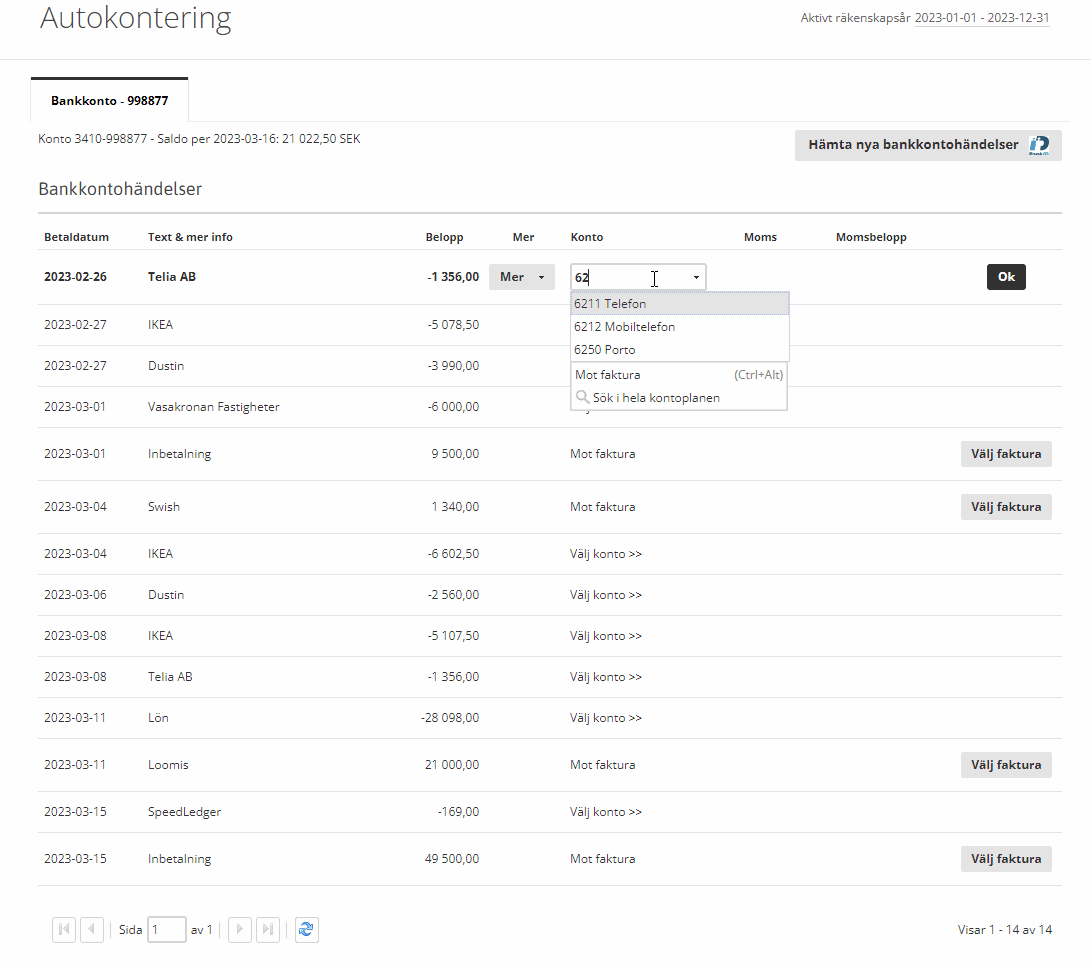Select the IKEA -5 078,50 amount

453,325
